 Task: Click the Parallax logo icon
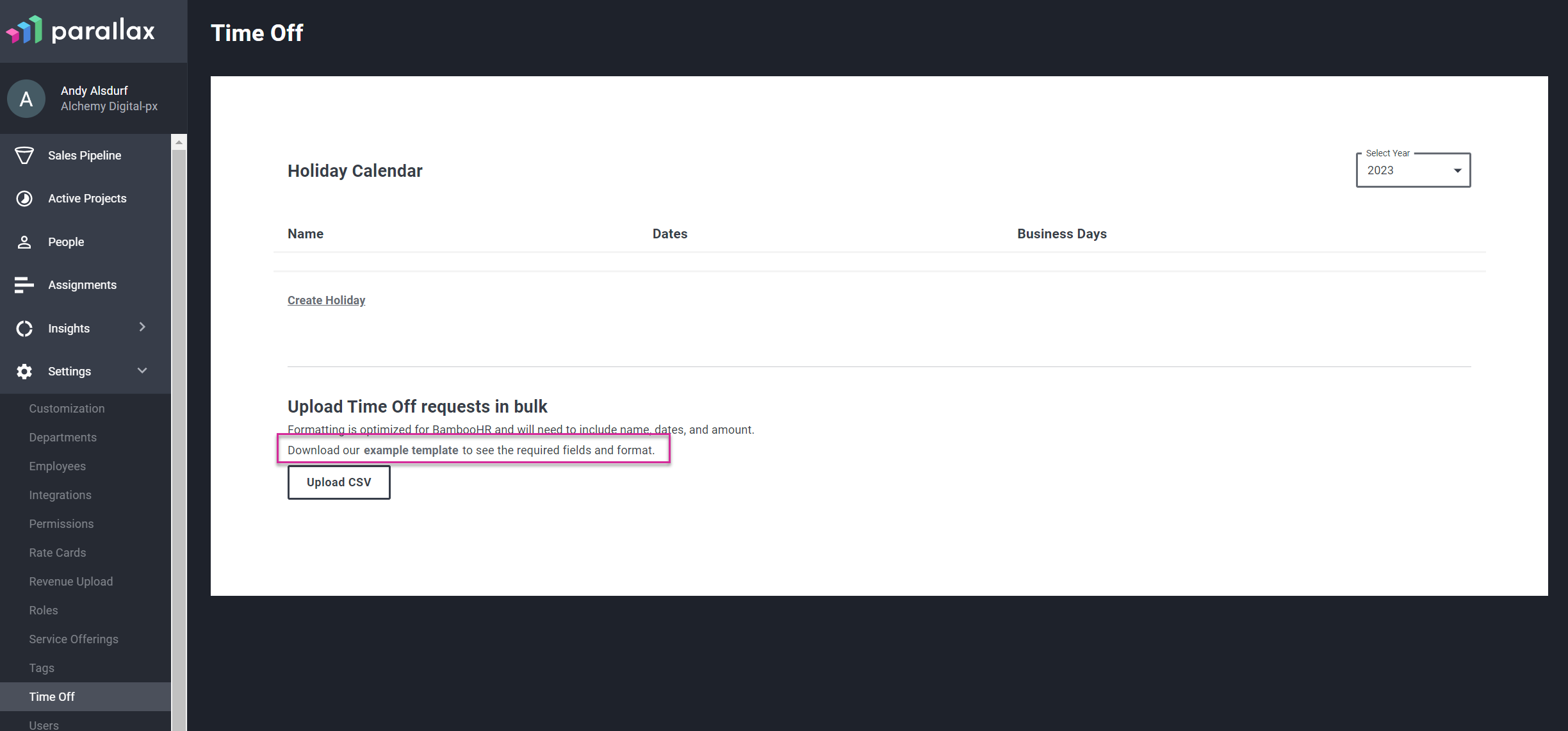pos(24,30)
